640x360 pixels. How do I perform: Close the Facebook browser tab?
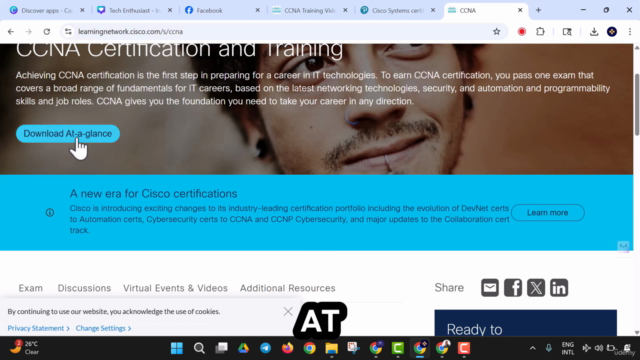click(x=258, y=10)
